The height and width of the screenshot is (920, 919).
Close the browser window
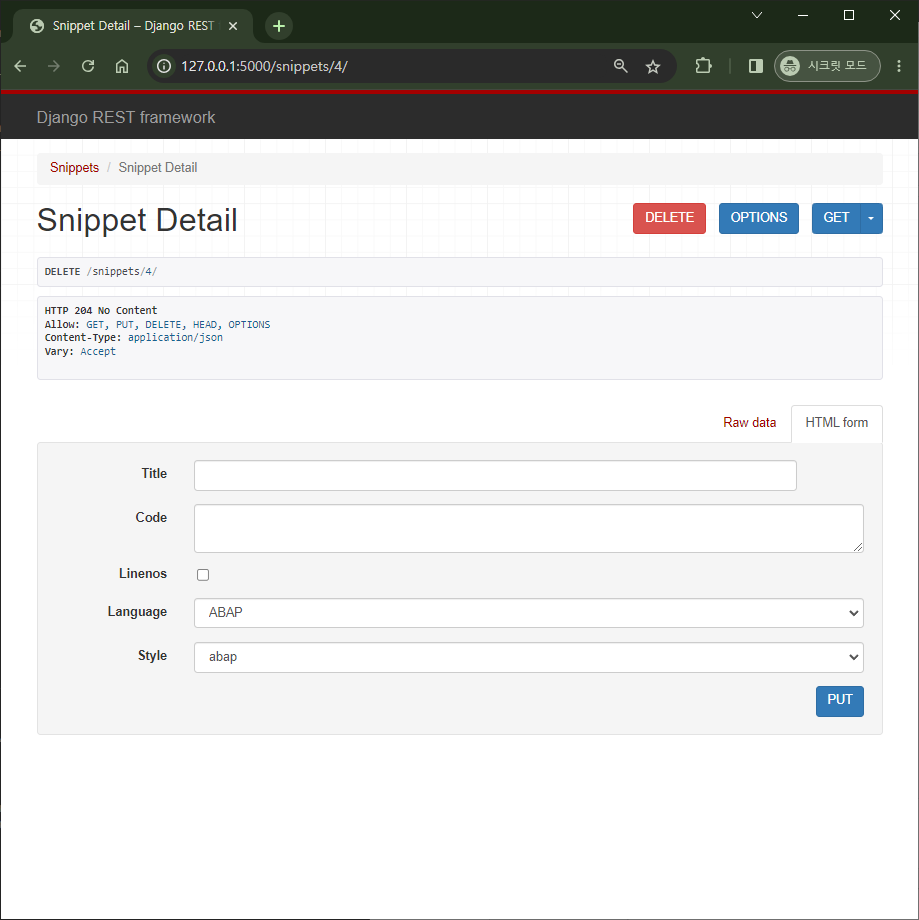894,15
